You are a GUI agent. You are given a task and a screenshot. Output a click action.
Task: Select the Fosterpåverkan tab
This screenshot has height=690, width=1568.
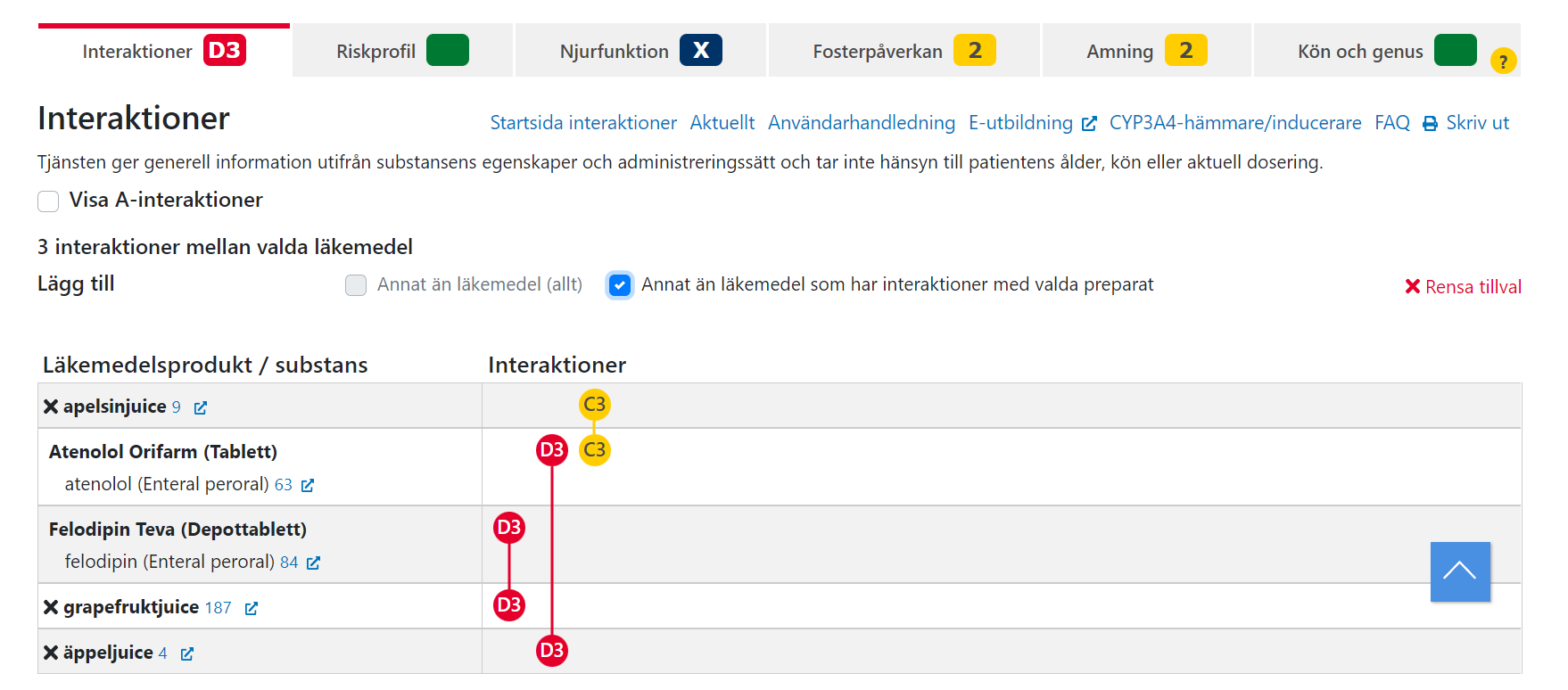click(904, 51)
